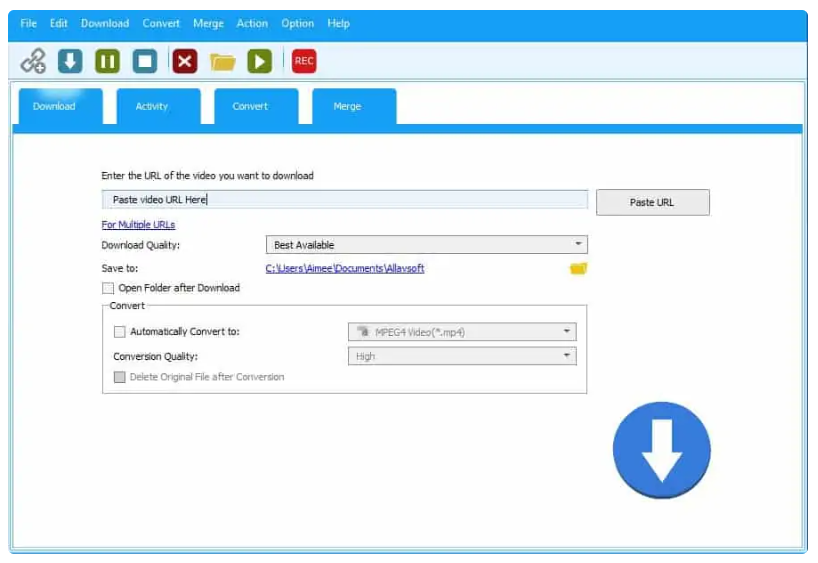Open the Edit menu

(x=58, y=23)
